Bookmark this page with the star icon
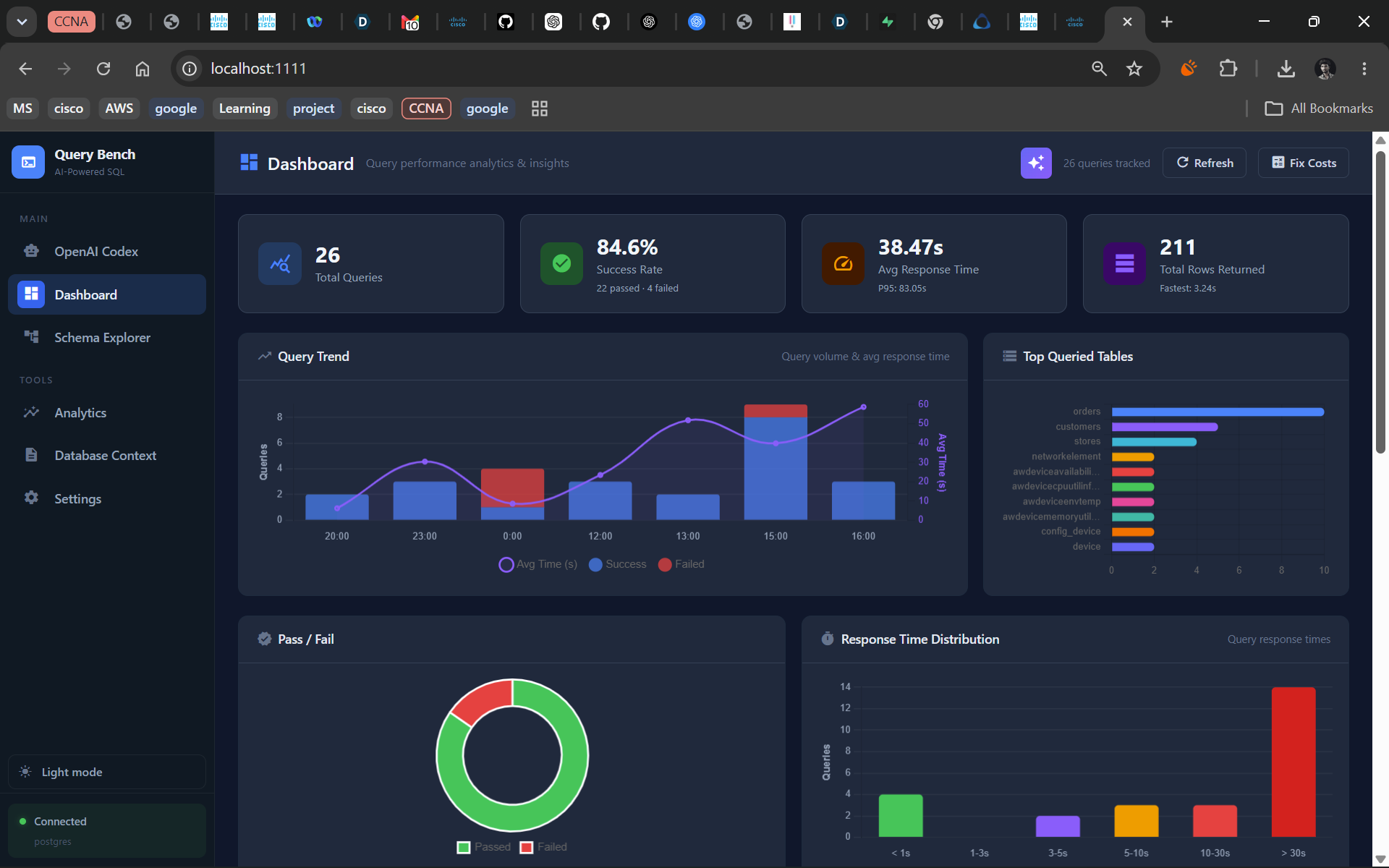Screen dimensions: 1389x868 click(x=1134, y=69)
